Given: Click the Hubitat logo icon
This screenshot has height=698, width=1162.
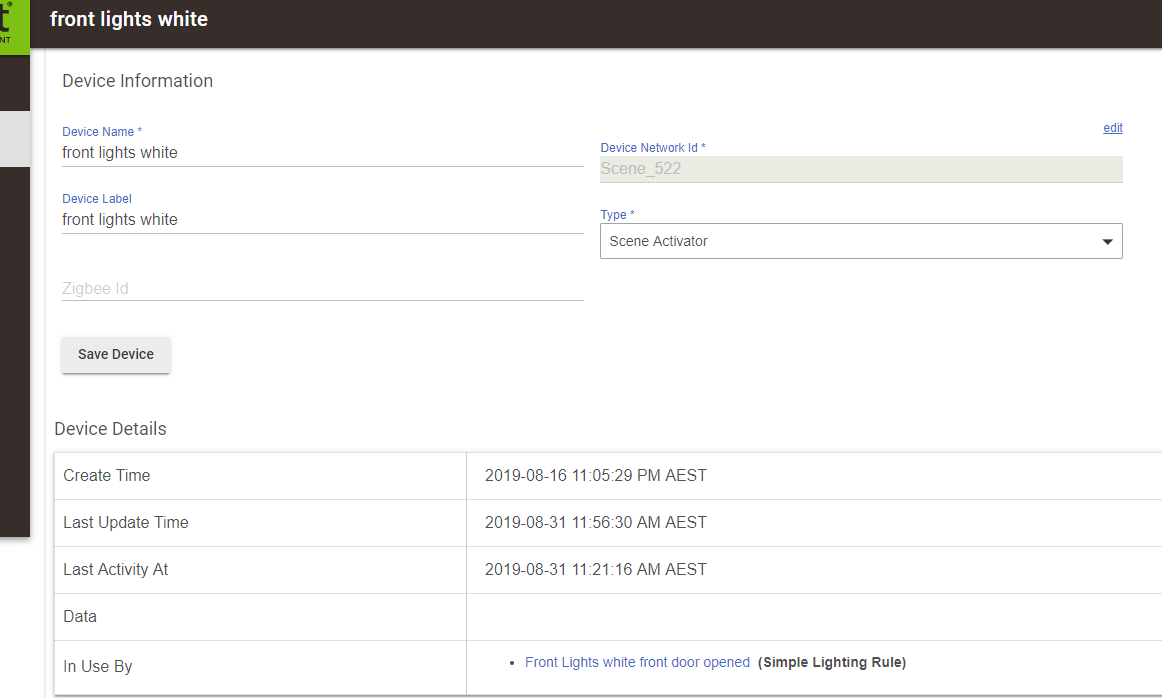Looking at the screenshot, I should point(14,27).
